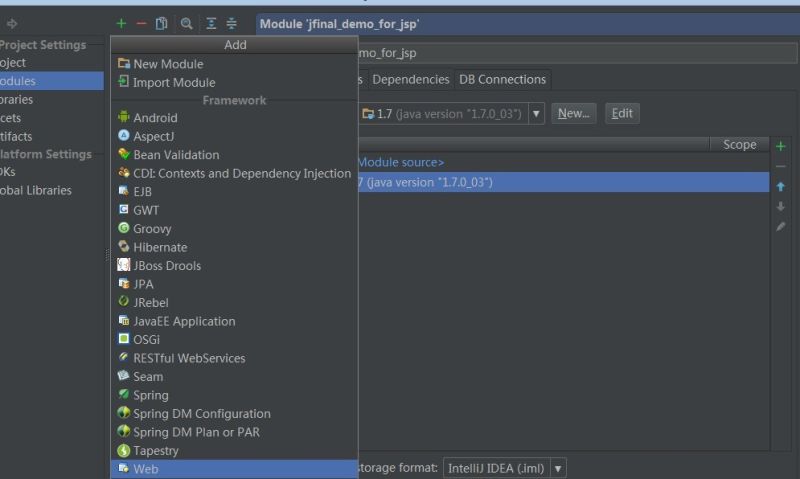Screen dimensions: 800x479
Task: Open the module SDK 1.7 dropdown
Action: (x=451, y=113)
